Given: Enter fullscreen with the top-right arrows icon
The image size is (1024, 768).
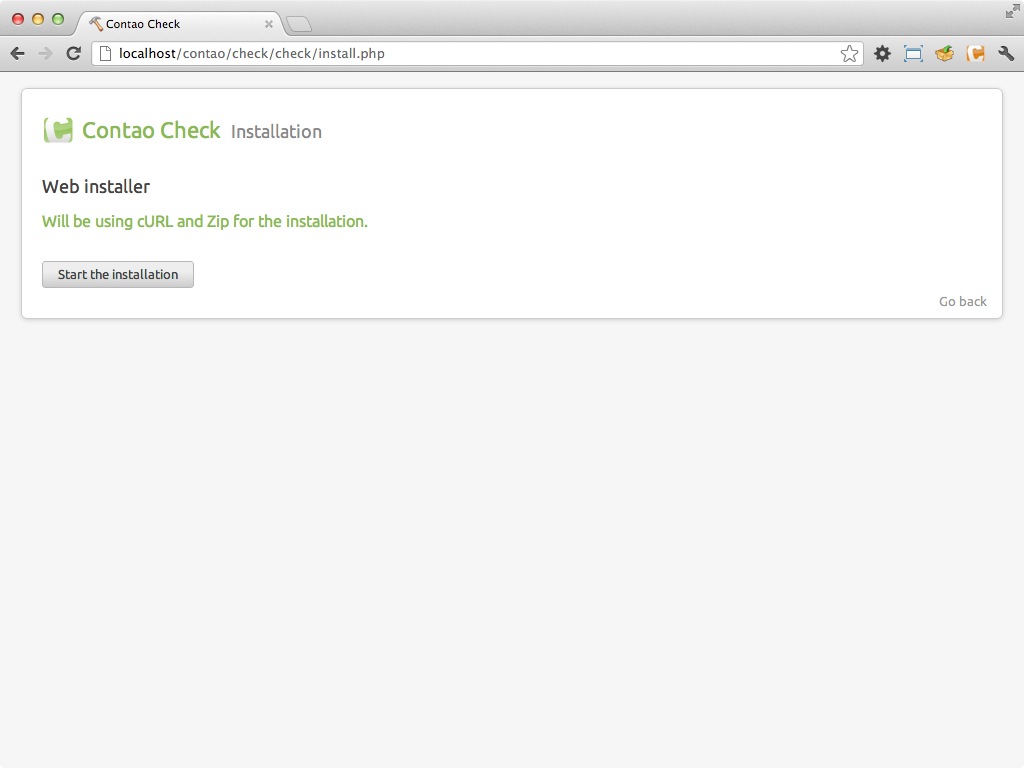Looking at the screenshot, I should (x=1012, y=11).
